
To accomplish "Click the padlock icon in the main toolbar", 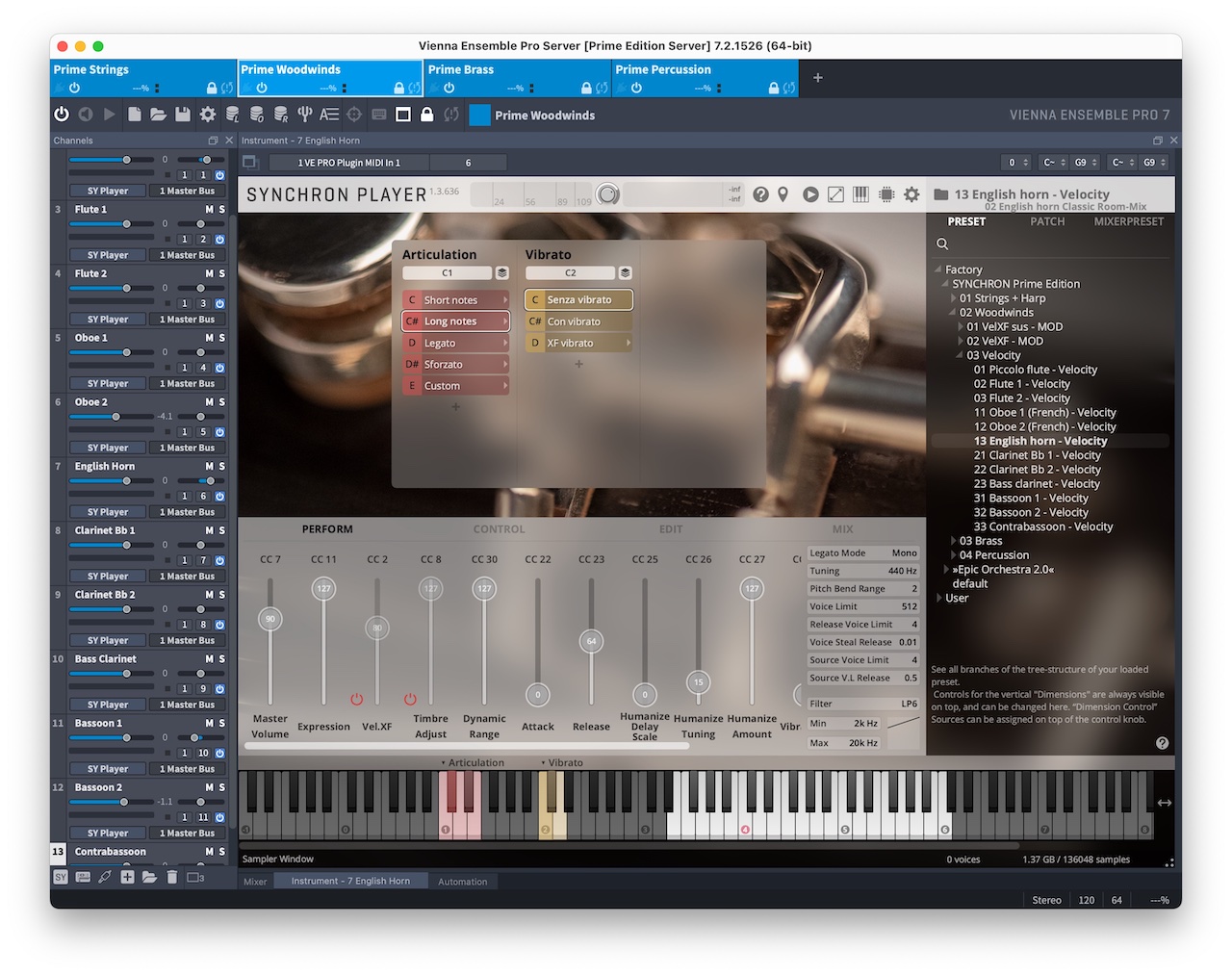I will (427, 115).
